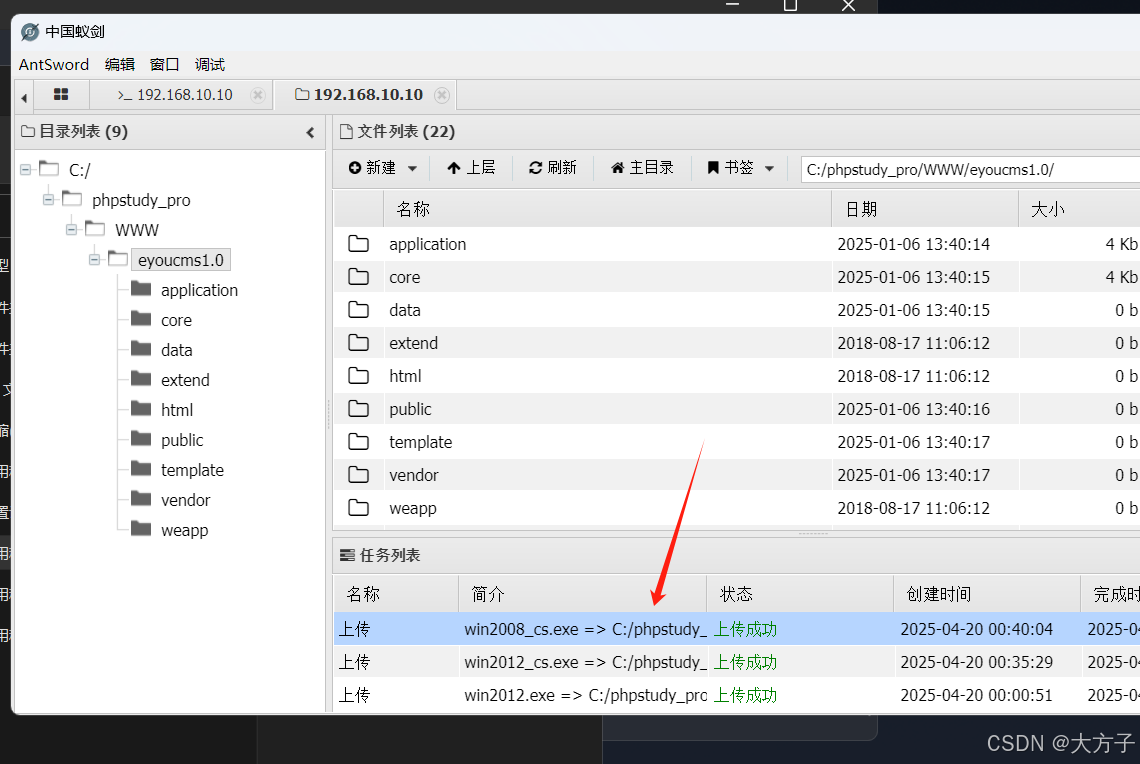Click the 创建时间 column header in task list
Screen dimensions: 1140x764
point(987,594)
